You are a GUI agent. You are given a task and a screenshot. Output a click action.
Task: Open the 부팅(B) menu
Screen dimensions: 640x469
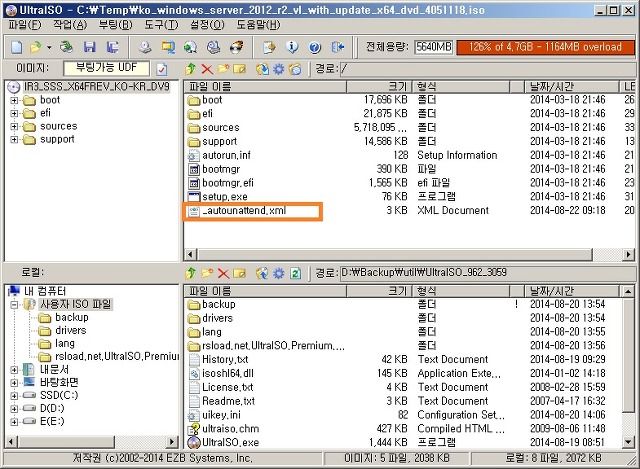click(116, 25)
